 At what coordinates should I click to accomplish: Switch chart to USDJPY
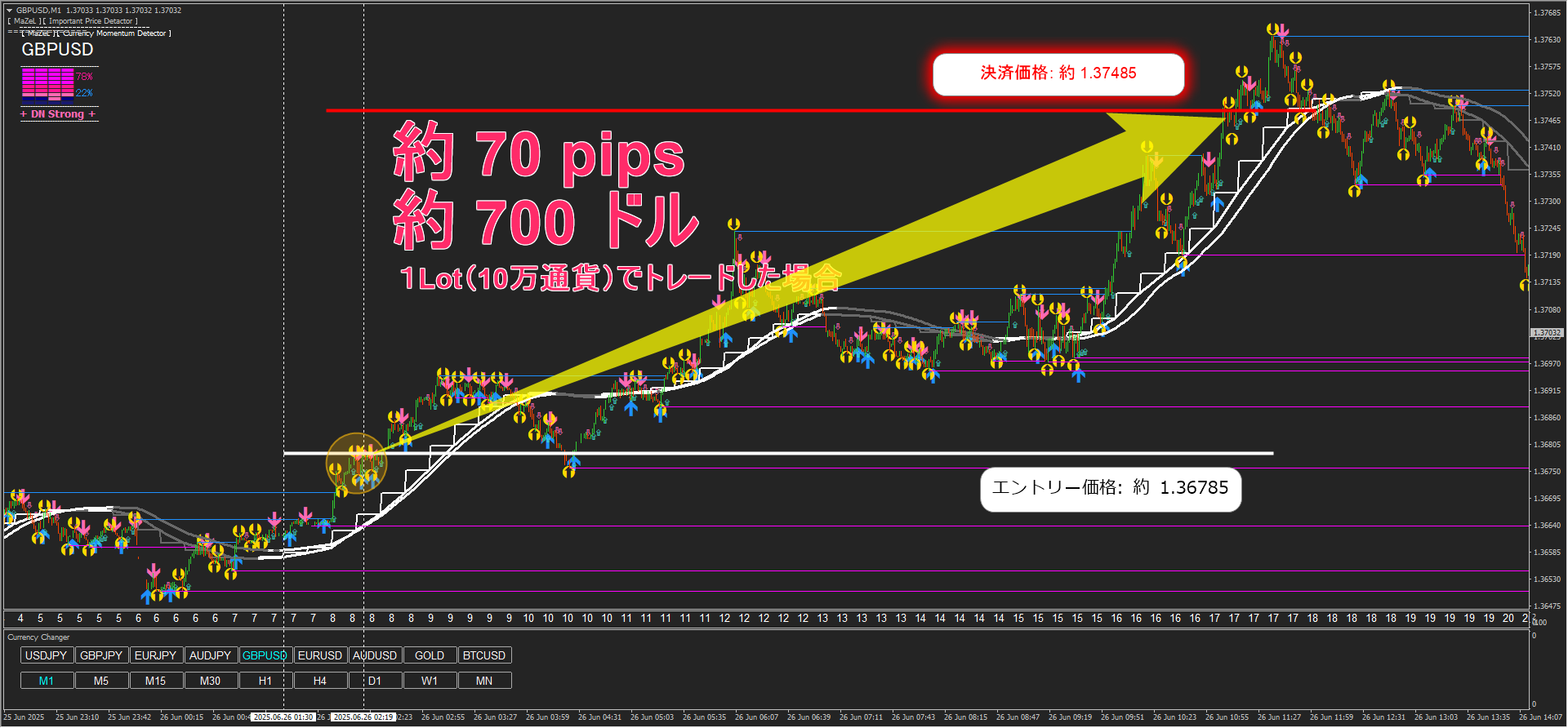[47, 655]
